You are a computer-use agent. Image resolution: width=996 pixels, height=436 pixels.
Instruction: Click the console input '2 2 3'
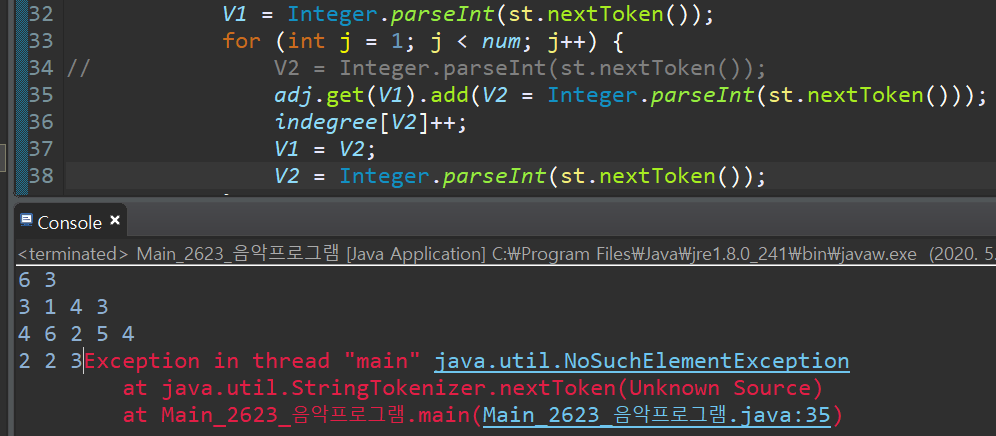[x=51, y=362]
